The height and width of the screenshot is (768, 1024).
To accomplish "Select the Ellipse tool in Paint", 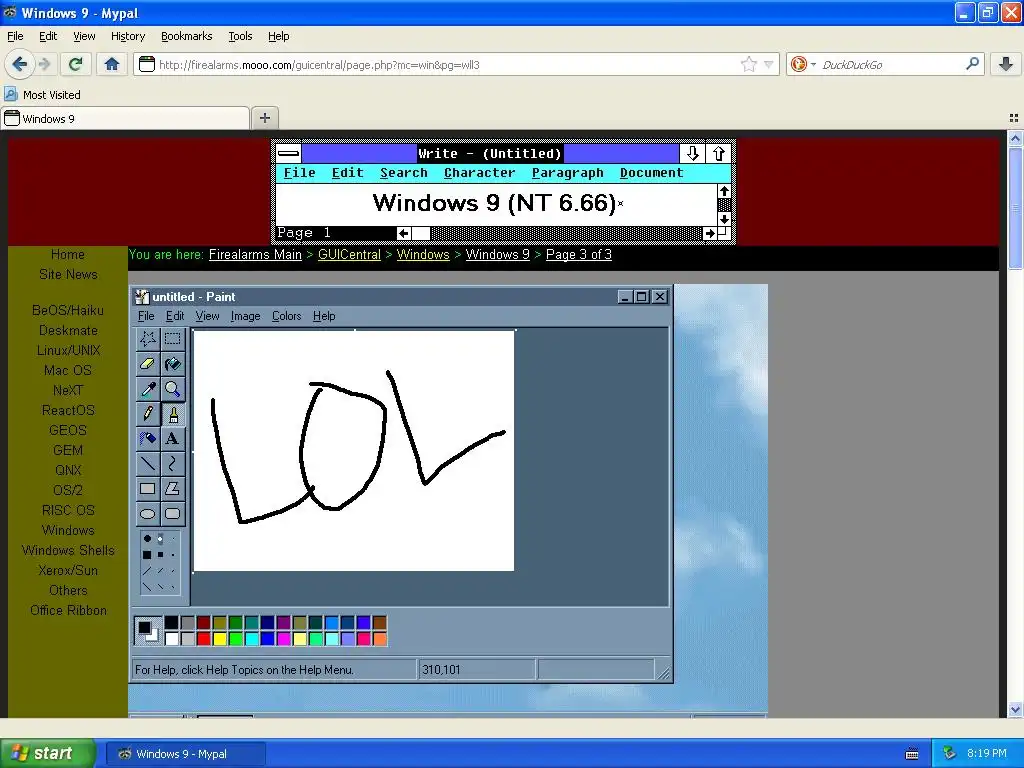I will point(148,514).
